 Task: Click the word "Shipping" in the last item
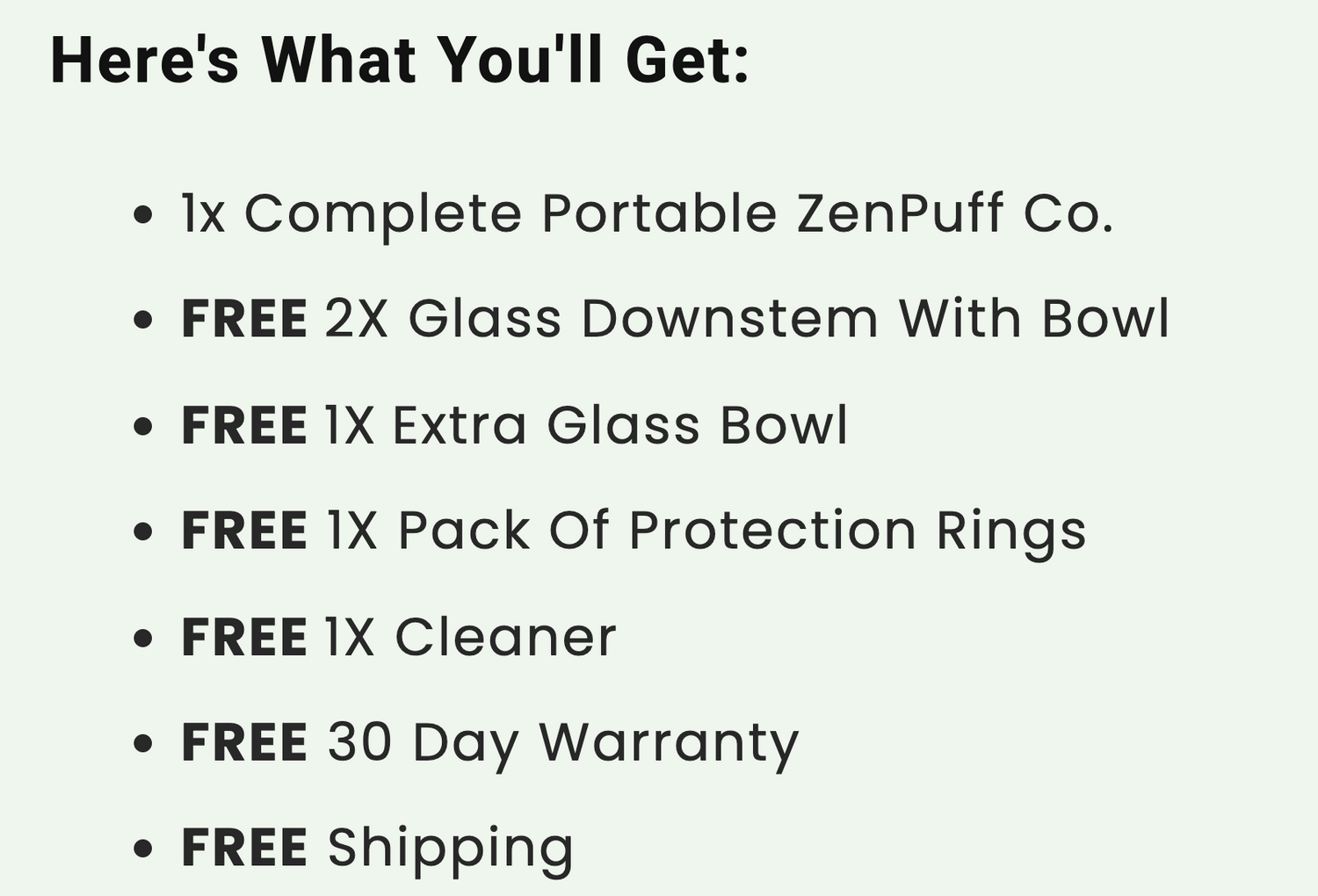pyautogui.click(x=451, y=848)
